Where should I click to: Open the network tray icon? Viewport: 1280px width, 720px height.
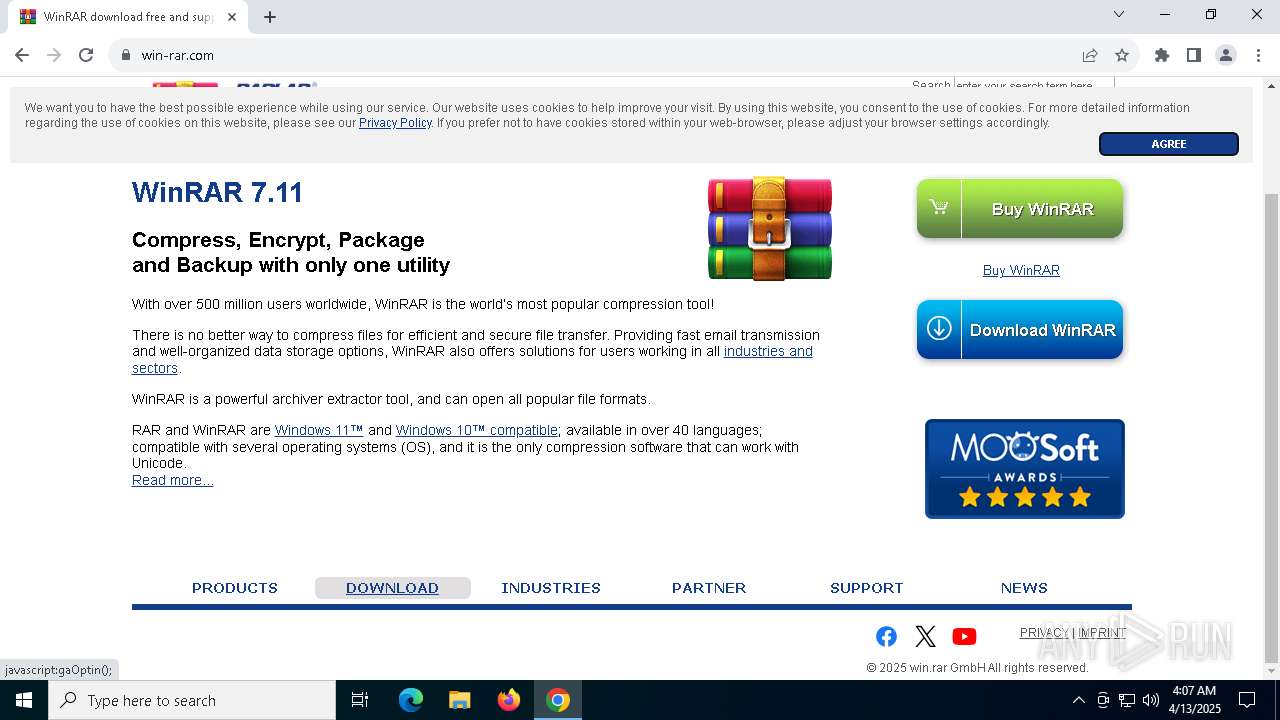pyautogui.click(x=1127, y=700)
